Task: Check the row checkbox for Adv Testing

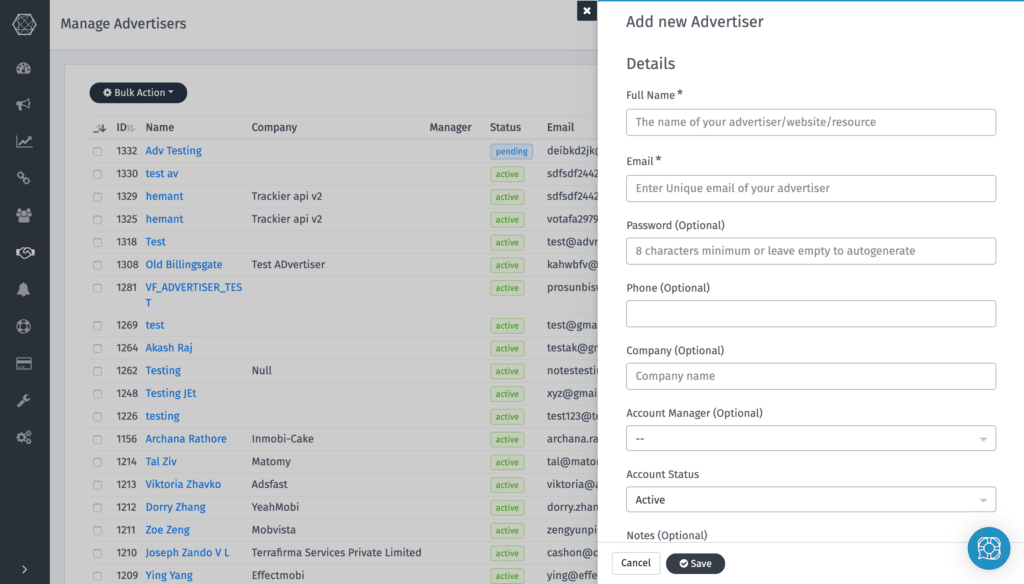Action: 96,151
